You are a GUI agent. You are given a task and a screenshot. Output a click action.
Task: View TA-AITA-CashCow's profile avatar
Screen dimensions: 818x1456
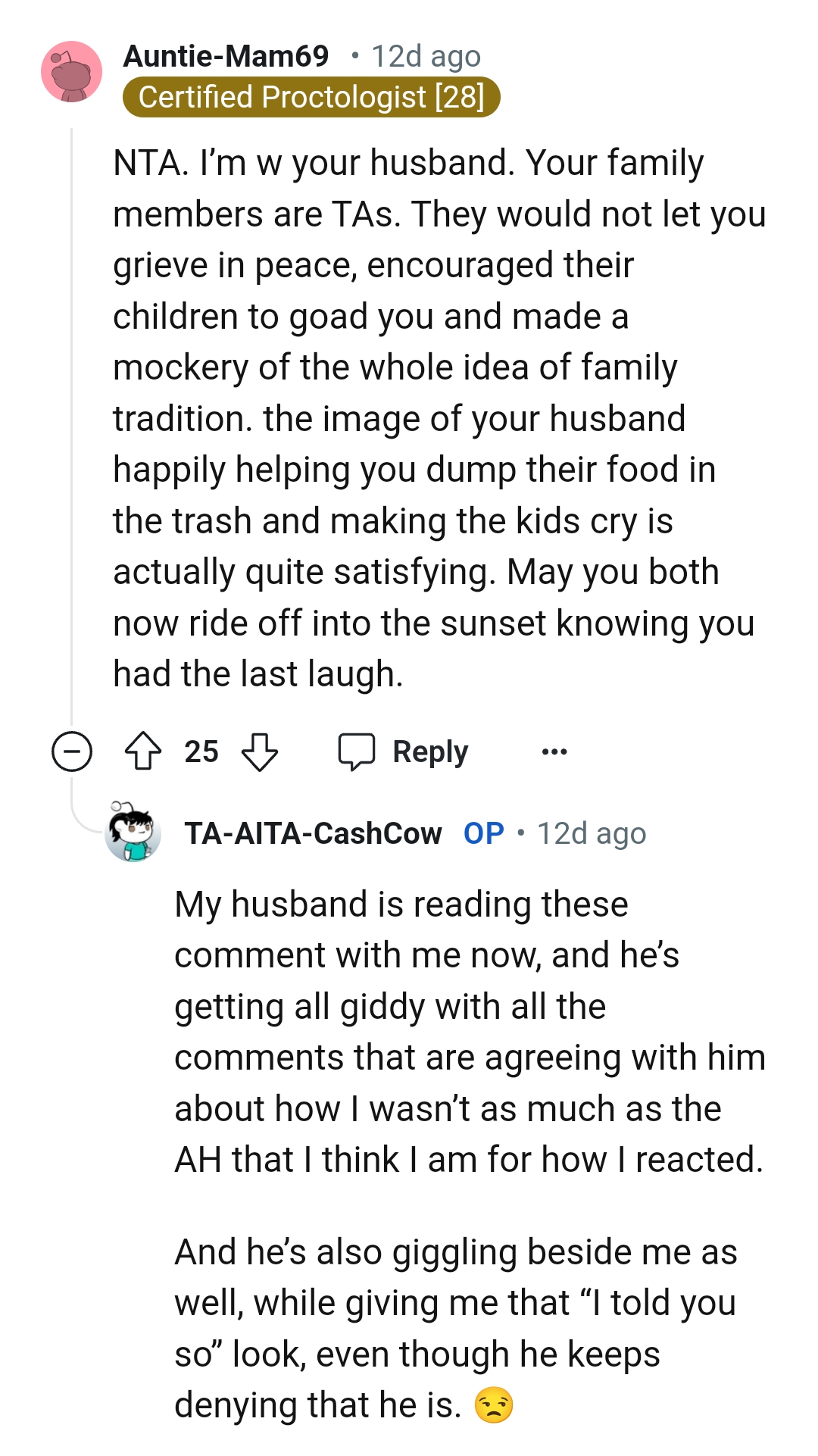pos(133,833)
